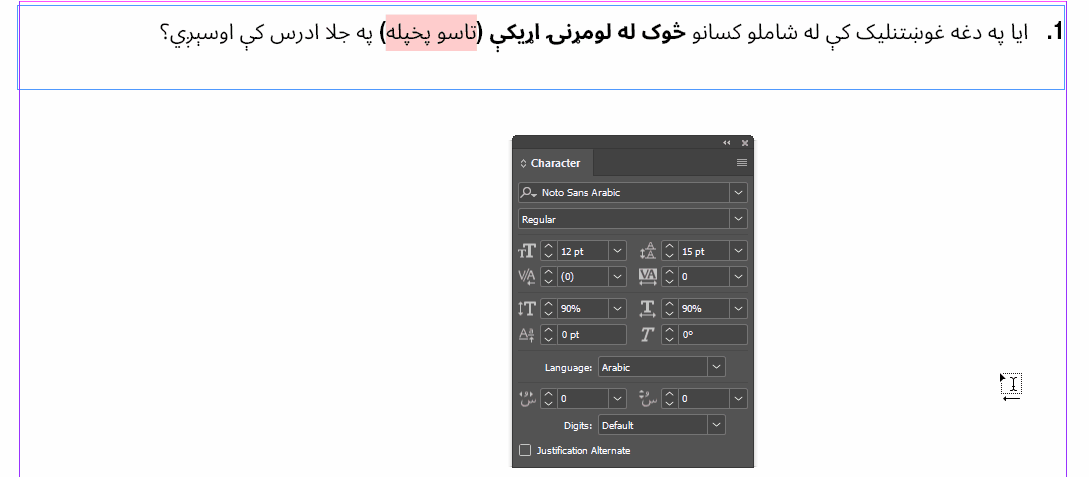Click the highlighted text تاسو پخپله
The image size is (1089, 477).
432,32
